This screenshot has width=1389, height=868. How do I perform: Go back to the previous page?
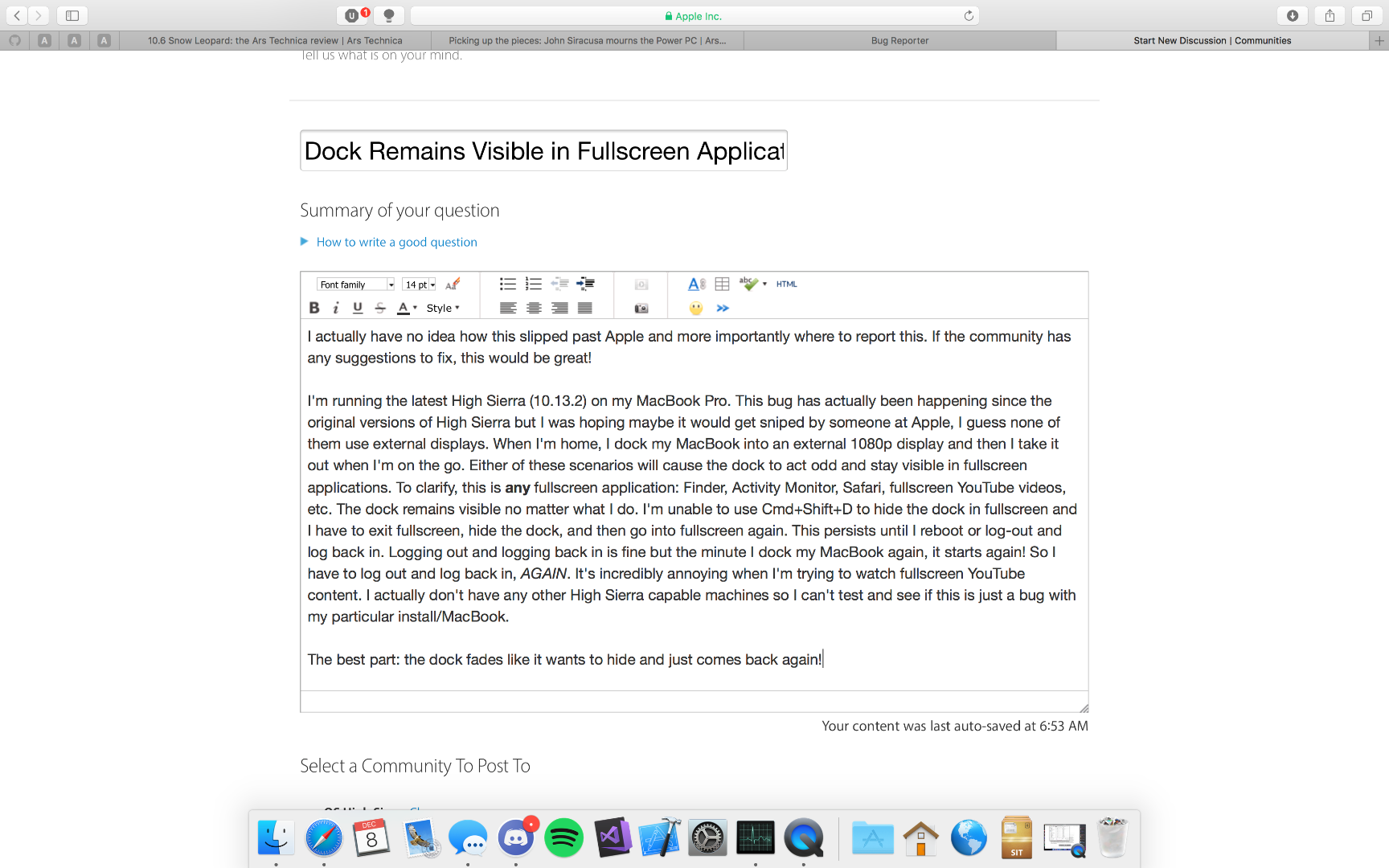click(x=17, y=15)
